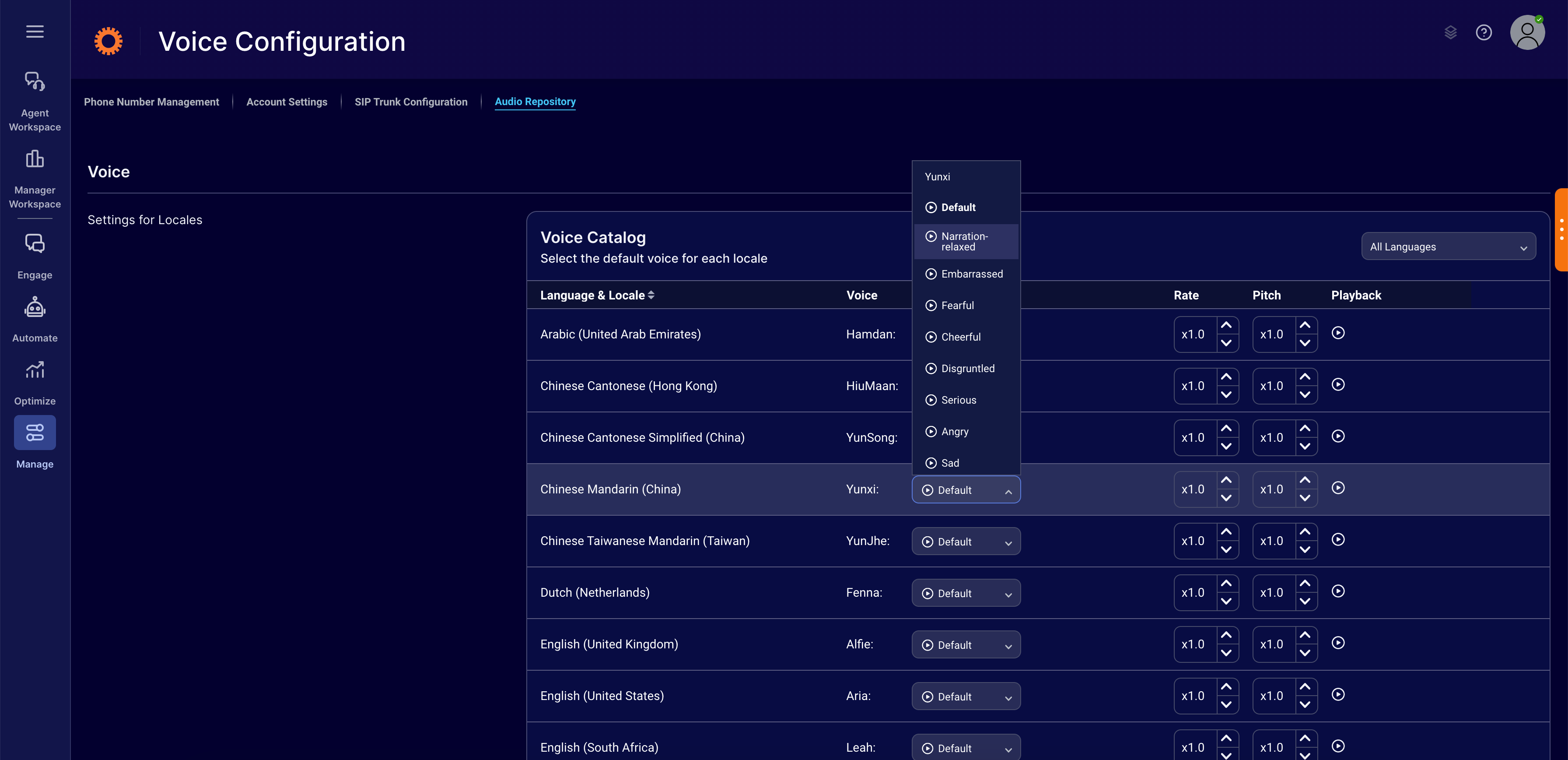Increase pitch for Arabic (United Arab Emirates)

tap(1305, 326)
